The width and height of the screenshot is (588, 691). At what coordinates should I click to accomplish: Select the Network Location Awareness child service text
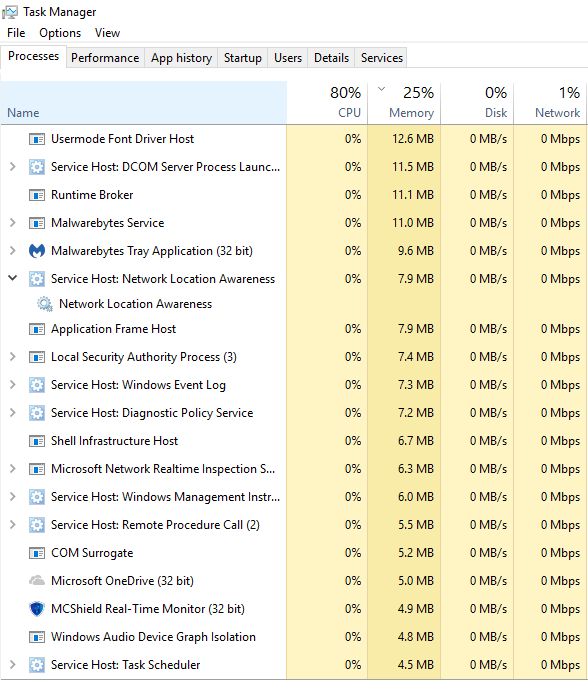point(136,304)
